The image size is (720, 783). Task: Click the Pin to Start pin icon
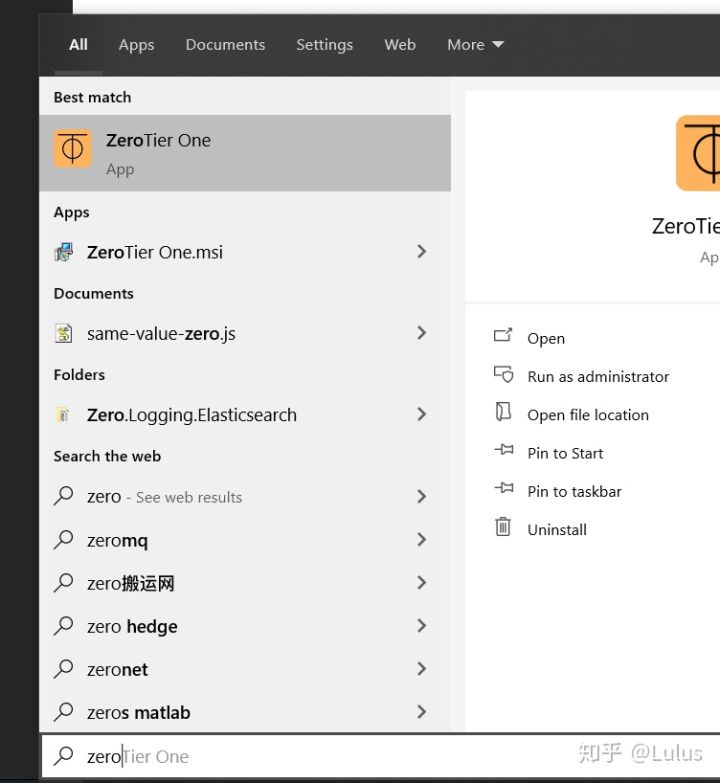click(x=504, y=449)
